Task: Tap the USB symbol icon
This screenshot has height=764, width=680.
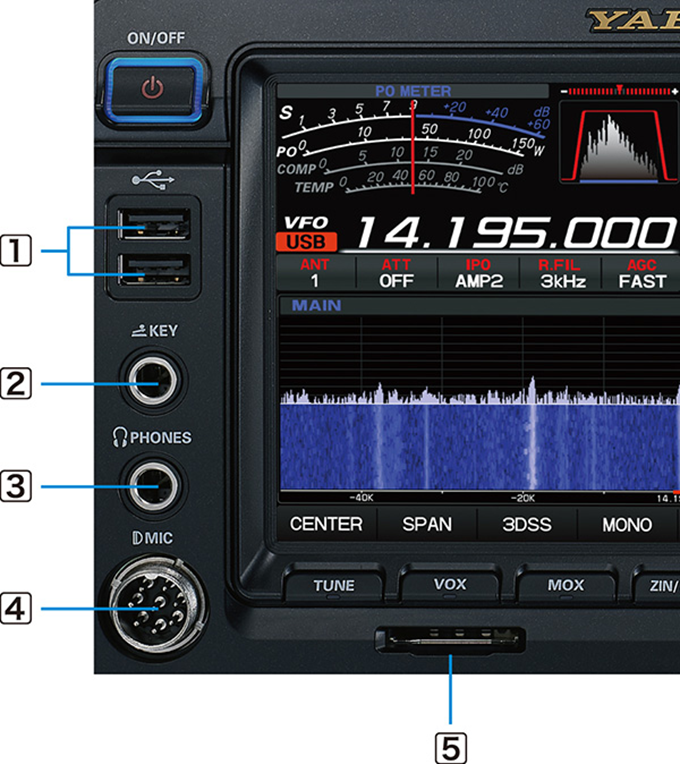Action: coord(153,180)
